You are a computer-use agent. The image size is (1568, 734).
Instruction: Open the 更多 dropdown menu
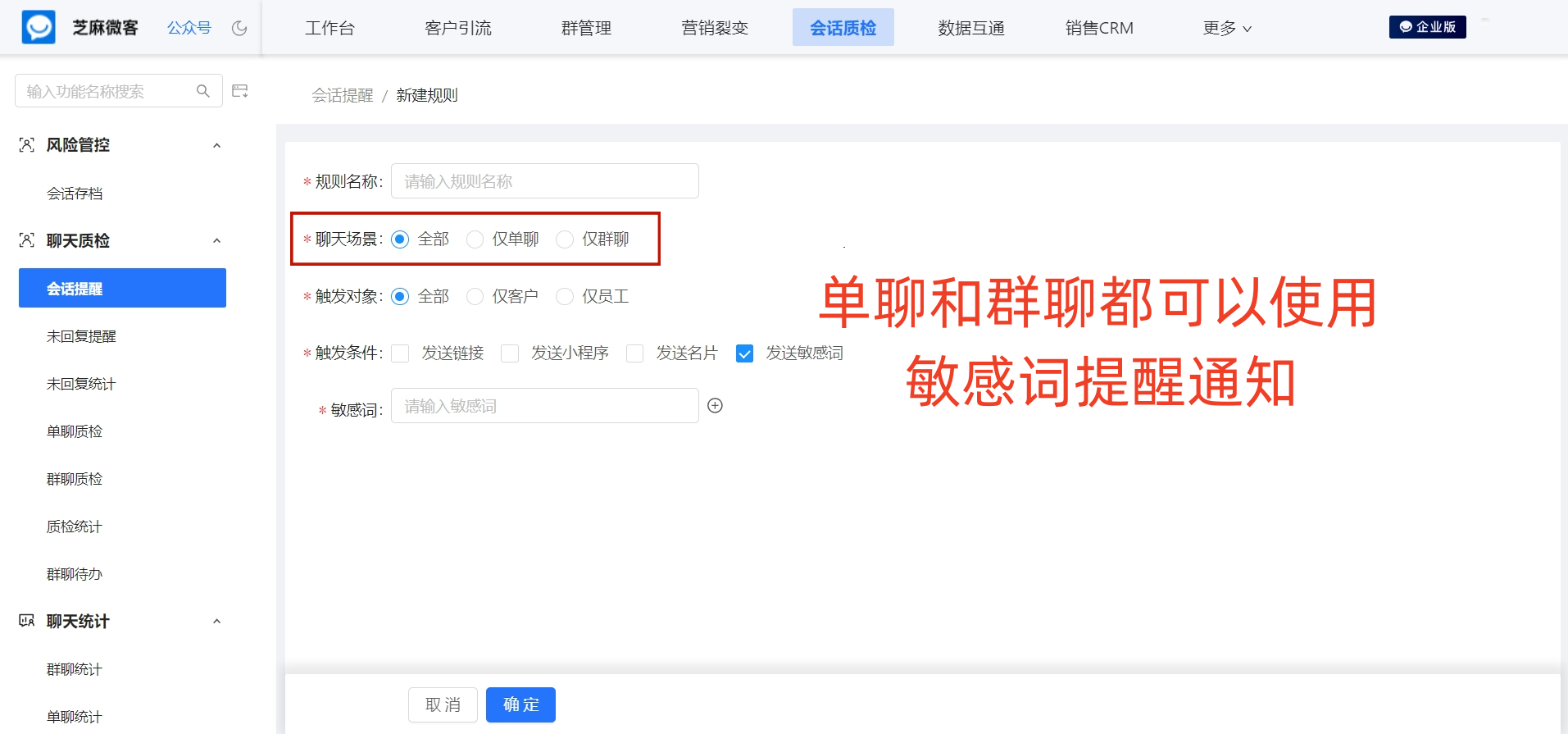(x=1227, y=28)
